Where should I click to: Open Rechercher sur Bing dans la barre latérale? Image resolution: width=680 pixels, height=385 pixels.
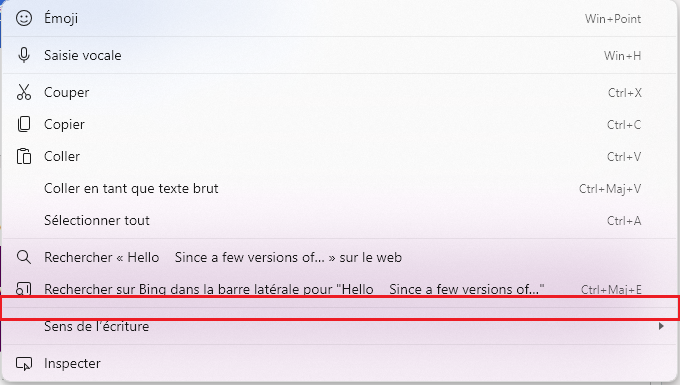(340, 288)
